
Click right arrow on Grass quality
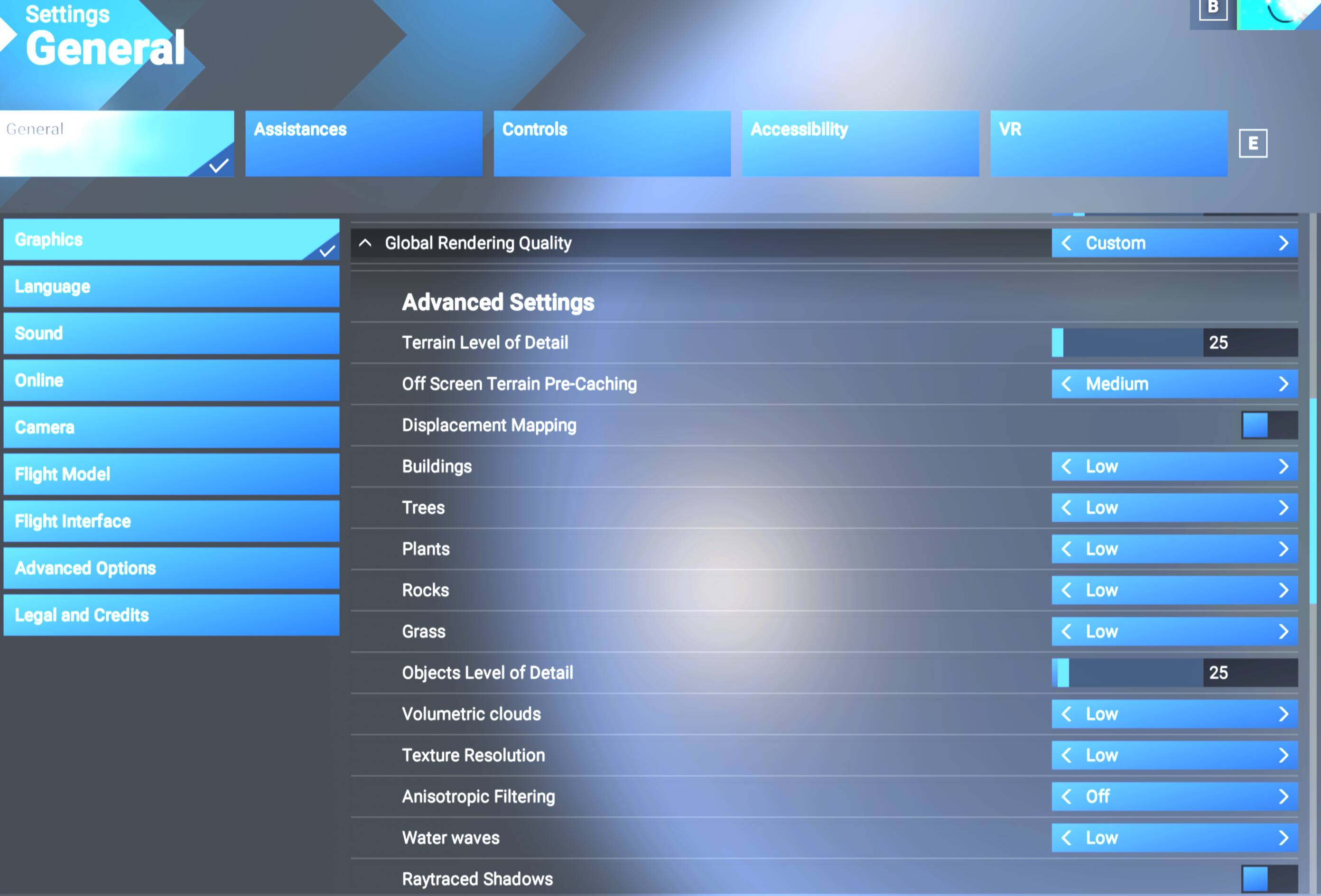[1283, 631]
